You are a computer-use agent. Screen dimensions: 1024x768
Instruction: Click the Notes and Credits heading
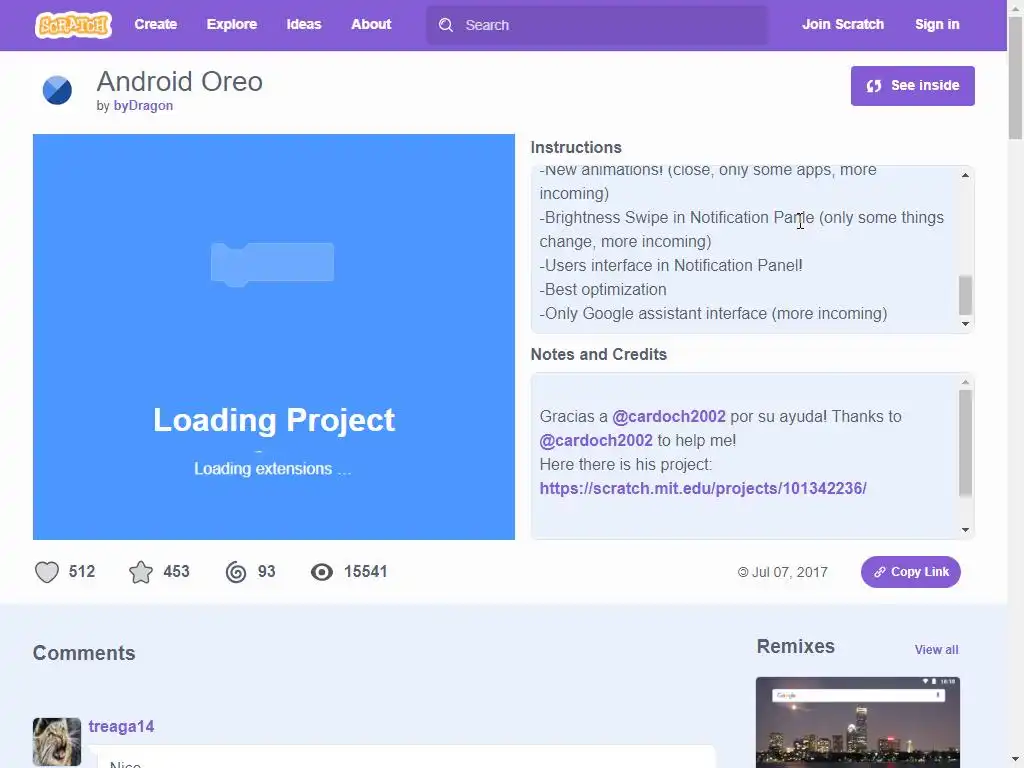[x=599, y=355]
